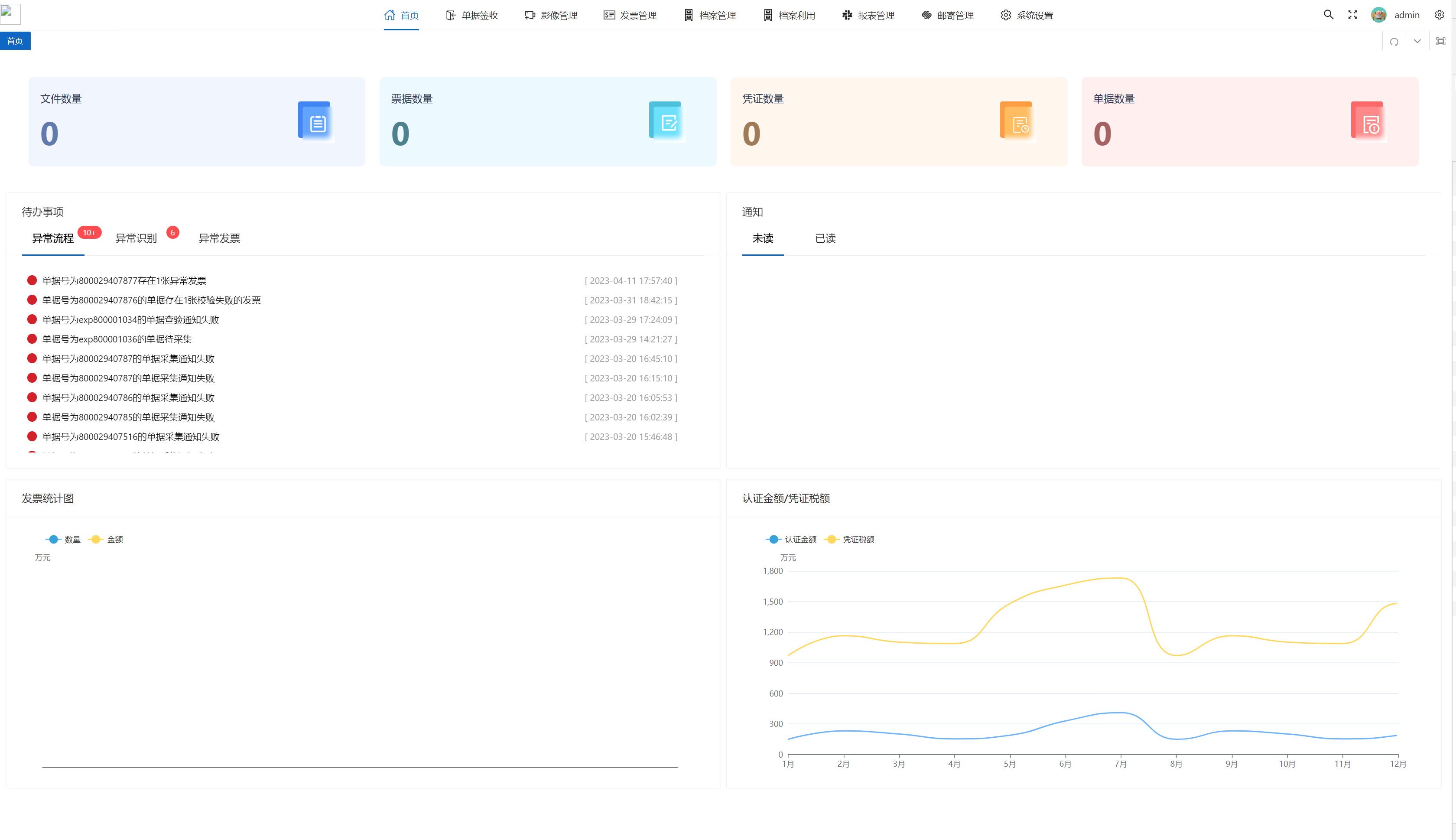This screenshot has height=840, width=1456.
Task: Switch to the 异常识别 tab
Action: coord(136,238)
